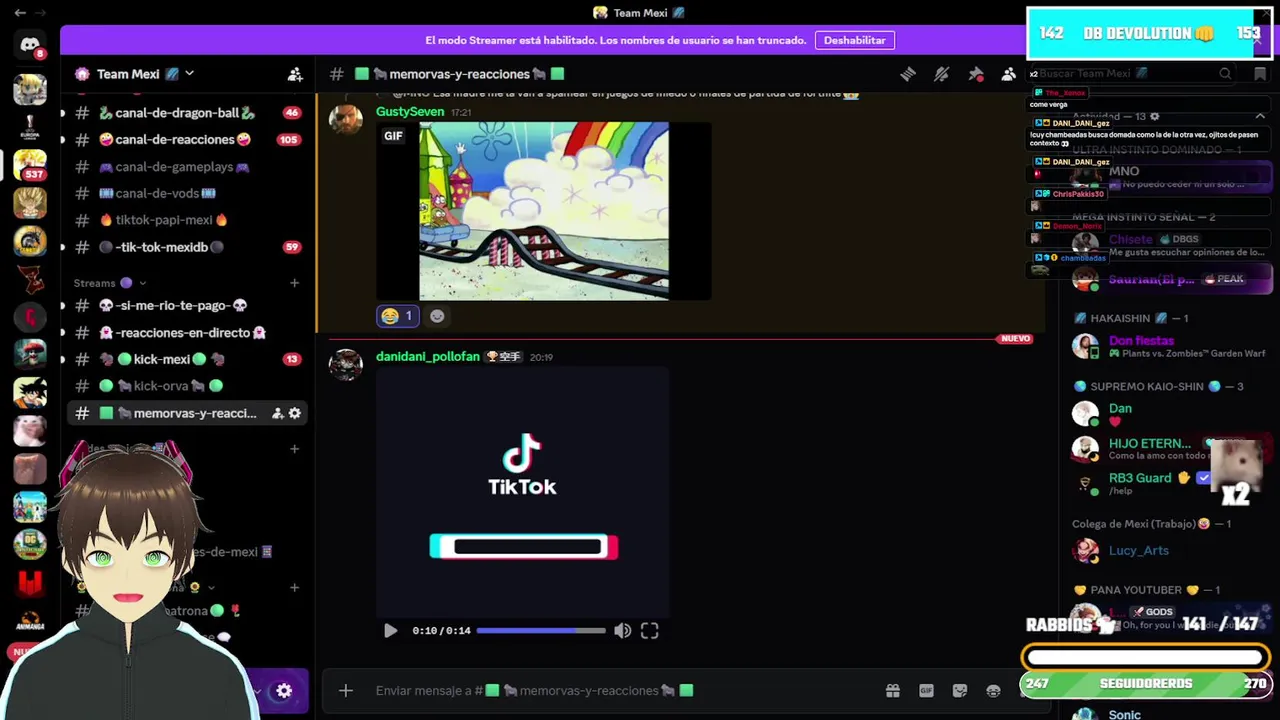Open the sticker picker icon

coord(960,690)
